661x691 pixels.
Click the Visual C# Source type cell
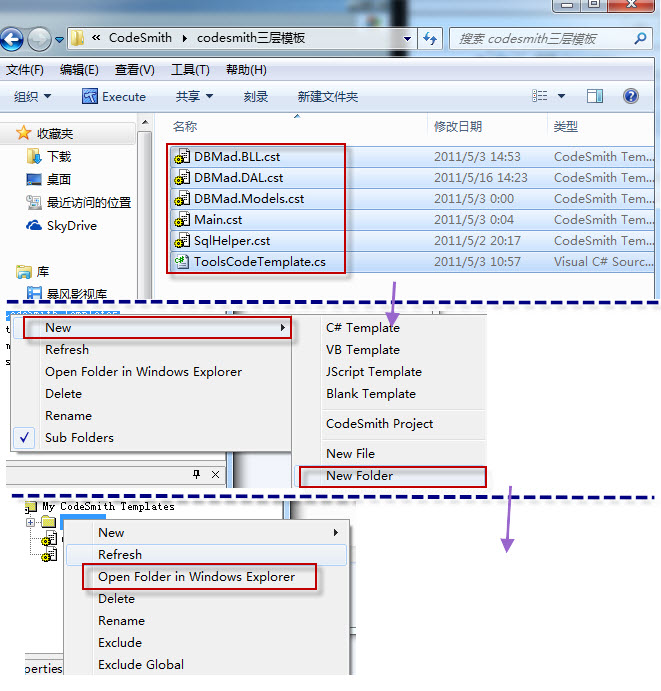[603, 262]
